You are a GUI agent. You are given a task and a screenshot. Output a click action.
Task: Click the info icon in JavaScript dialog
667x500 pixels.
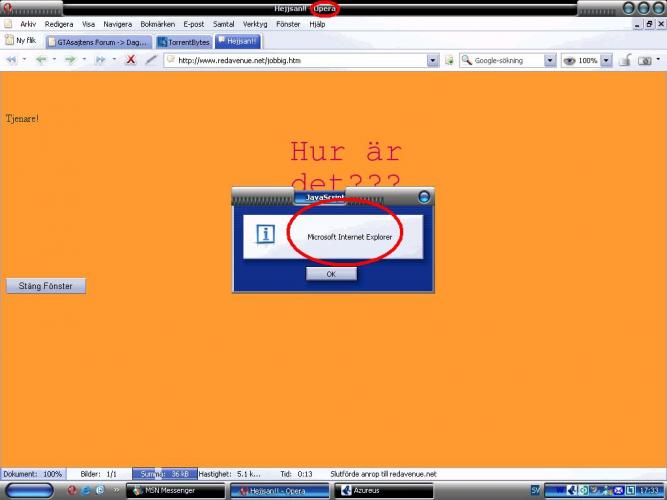(x=265, y=234)
